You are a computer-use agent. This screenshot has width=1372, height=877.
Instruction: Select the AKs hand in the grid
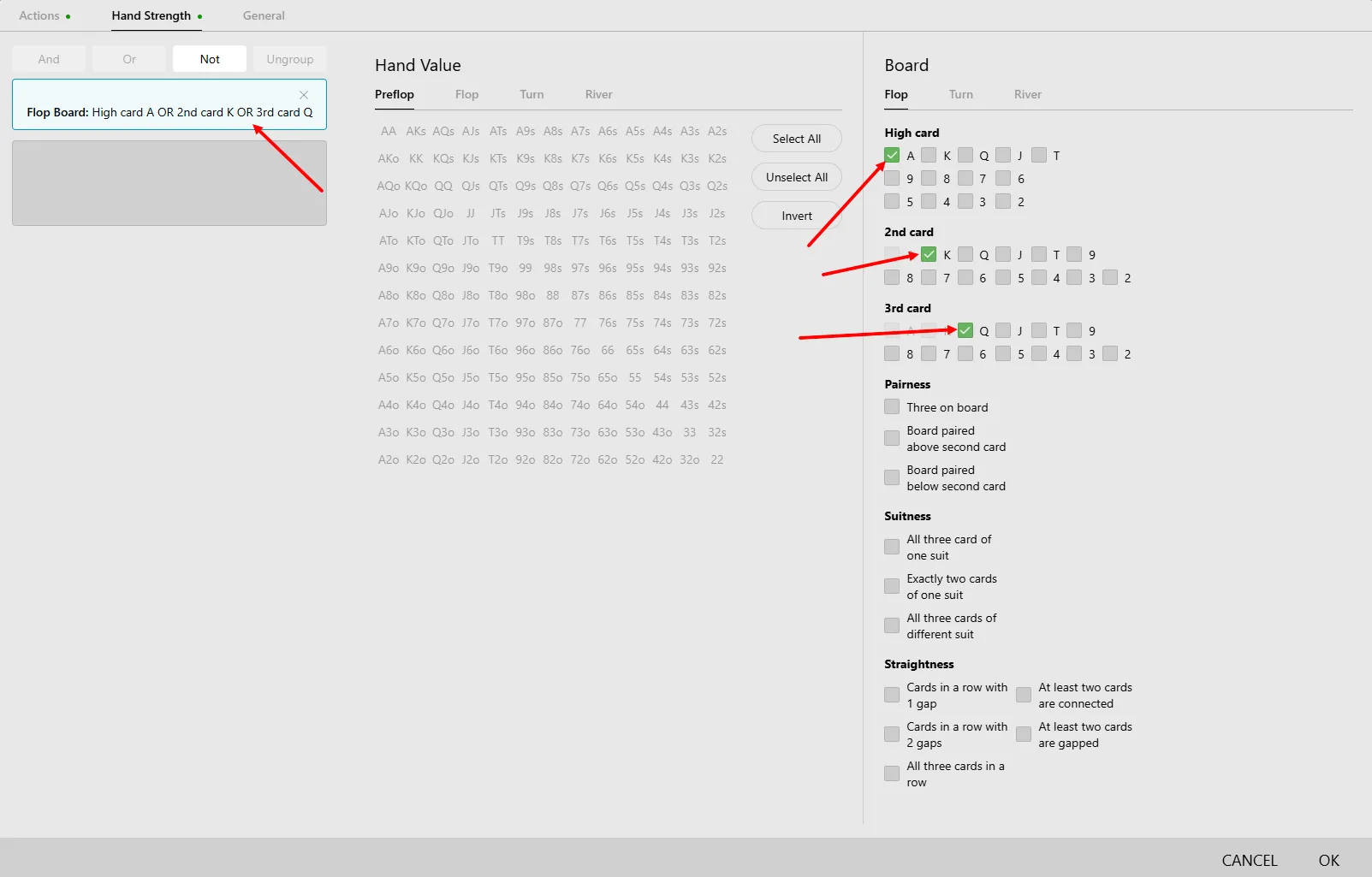[x=416, y=131]
